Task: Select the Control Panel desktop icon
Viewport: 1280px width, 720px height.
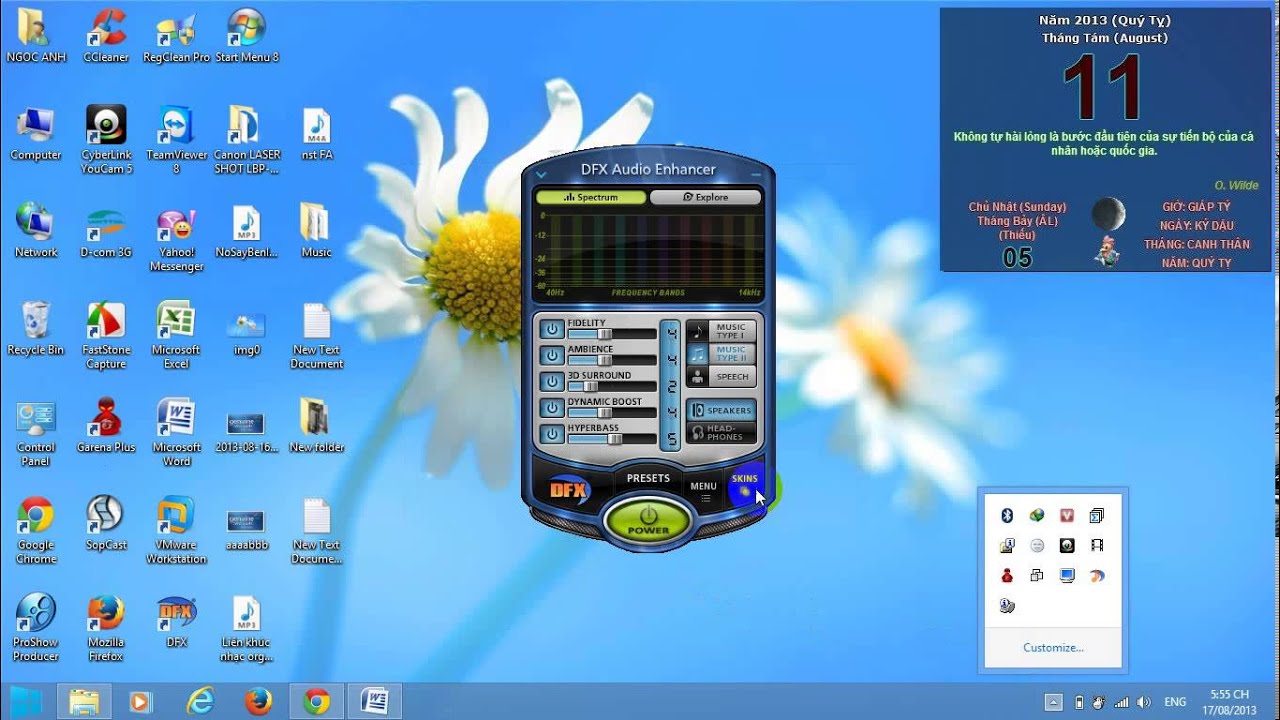Action: (36, 434)
